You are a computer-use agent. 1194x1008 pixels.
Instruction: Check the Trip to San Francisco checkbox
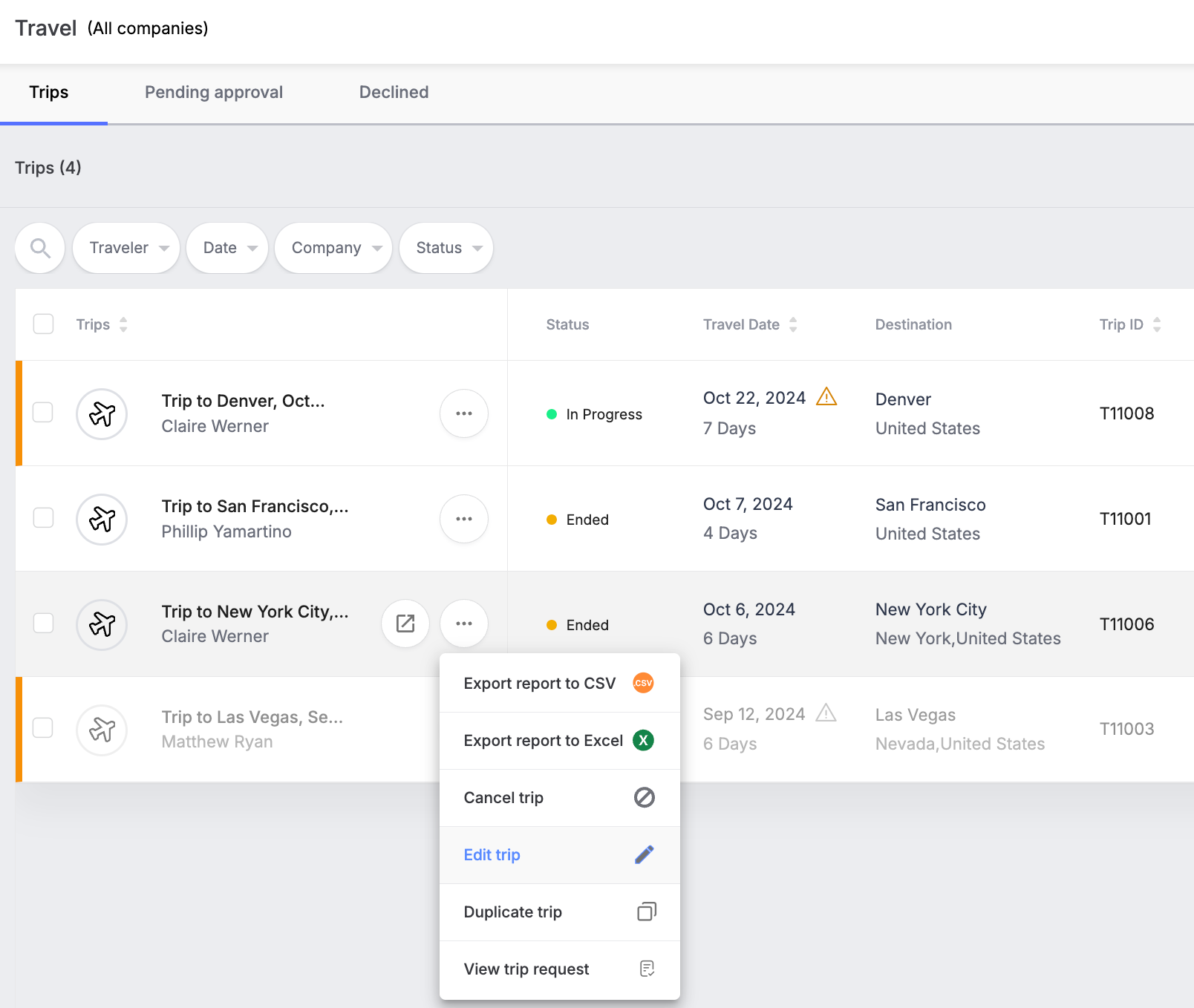pos(44,517)
